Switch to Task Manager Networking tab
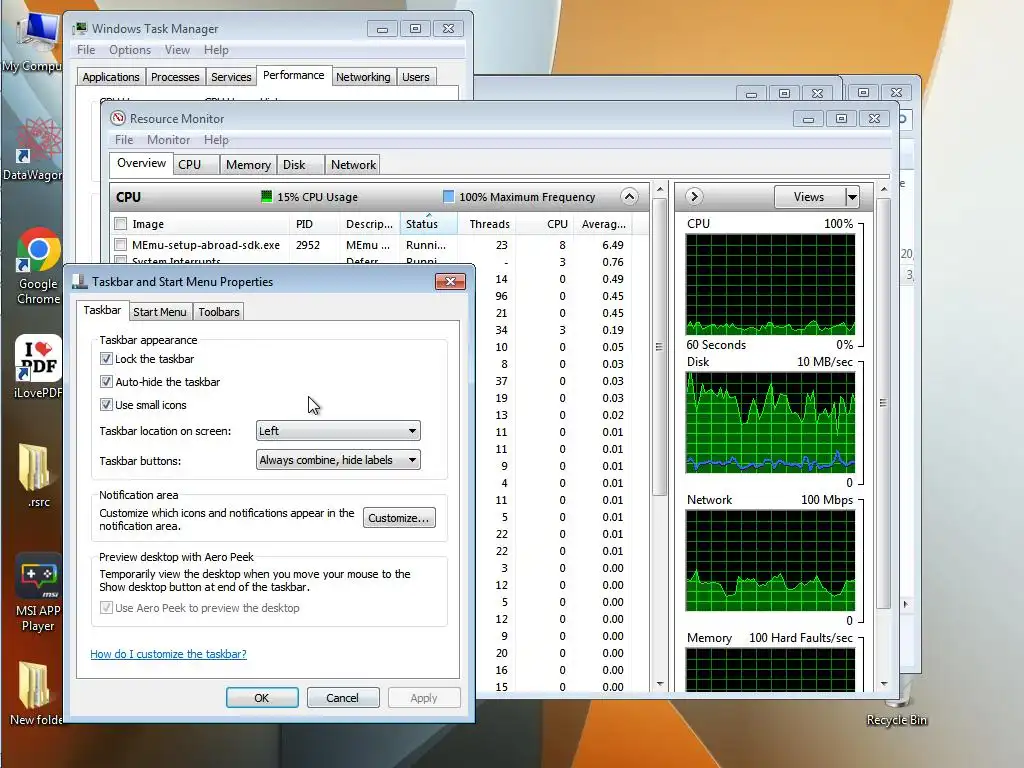The height and width of the screenshot is (768, 1024). 363,77
